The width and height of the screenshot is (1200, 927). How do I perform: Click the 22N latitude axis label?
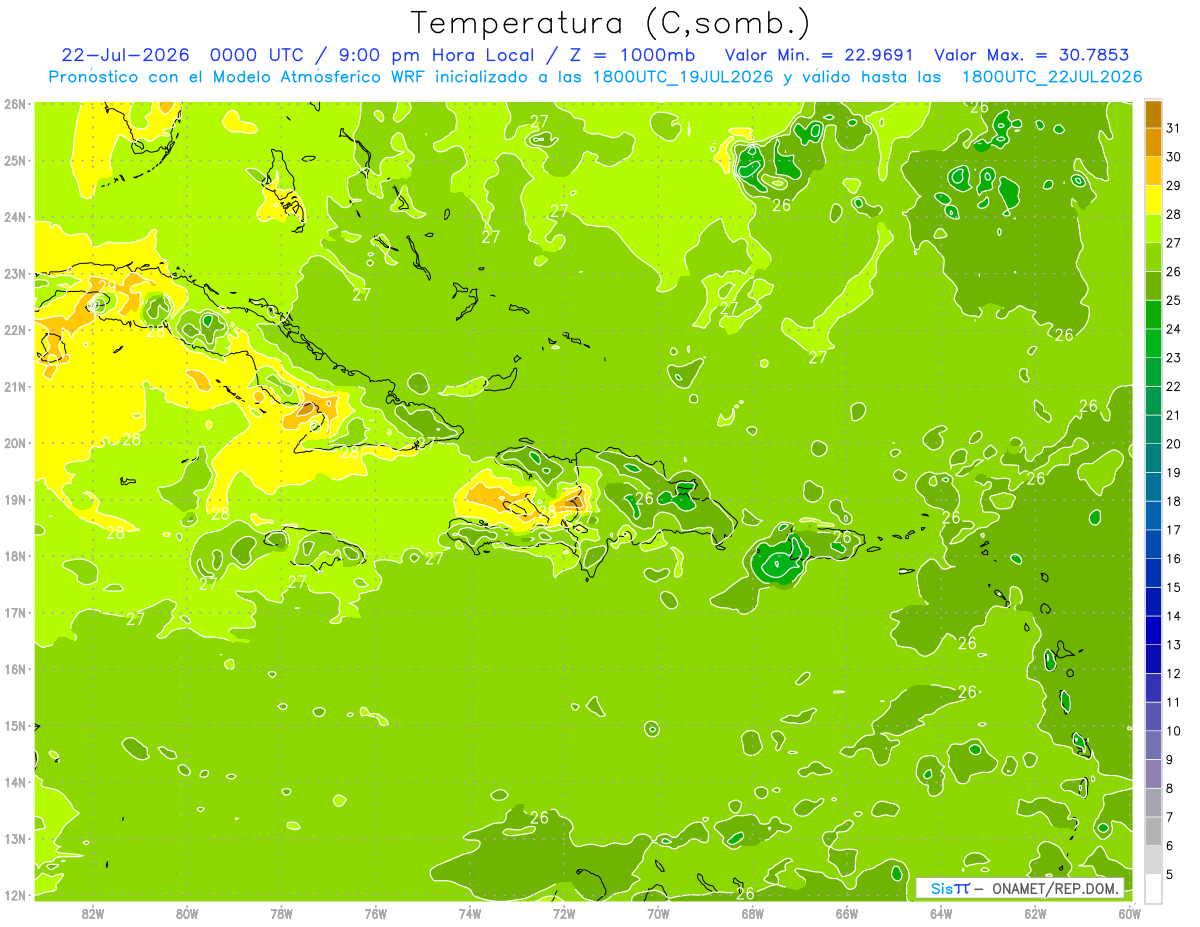[15, 330]
